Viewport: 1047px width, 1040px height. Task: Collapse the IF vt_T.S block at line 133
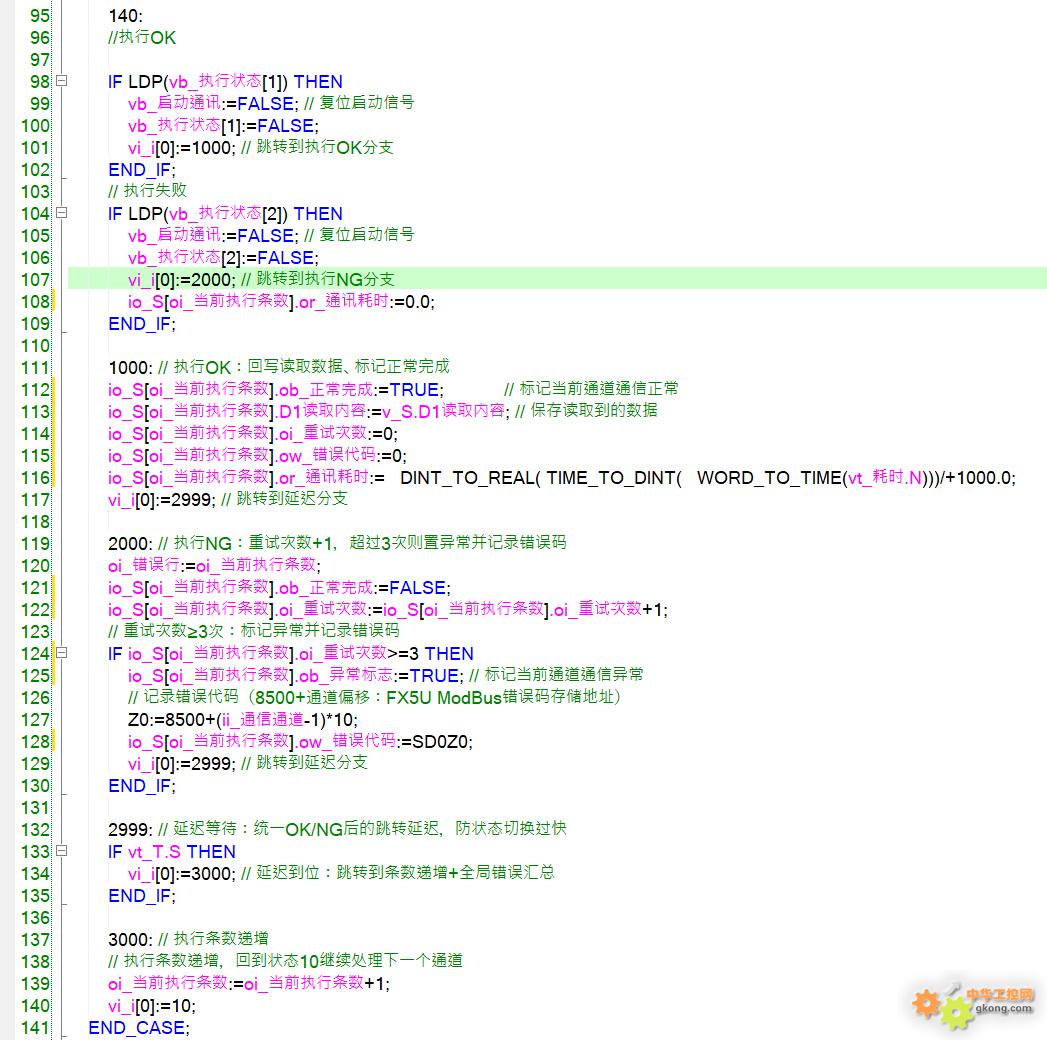point(62,852)
